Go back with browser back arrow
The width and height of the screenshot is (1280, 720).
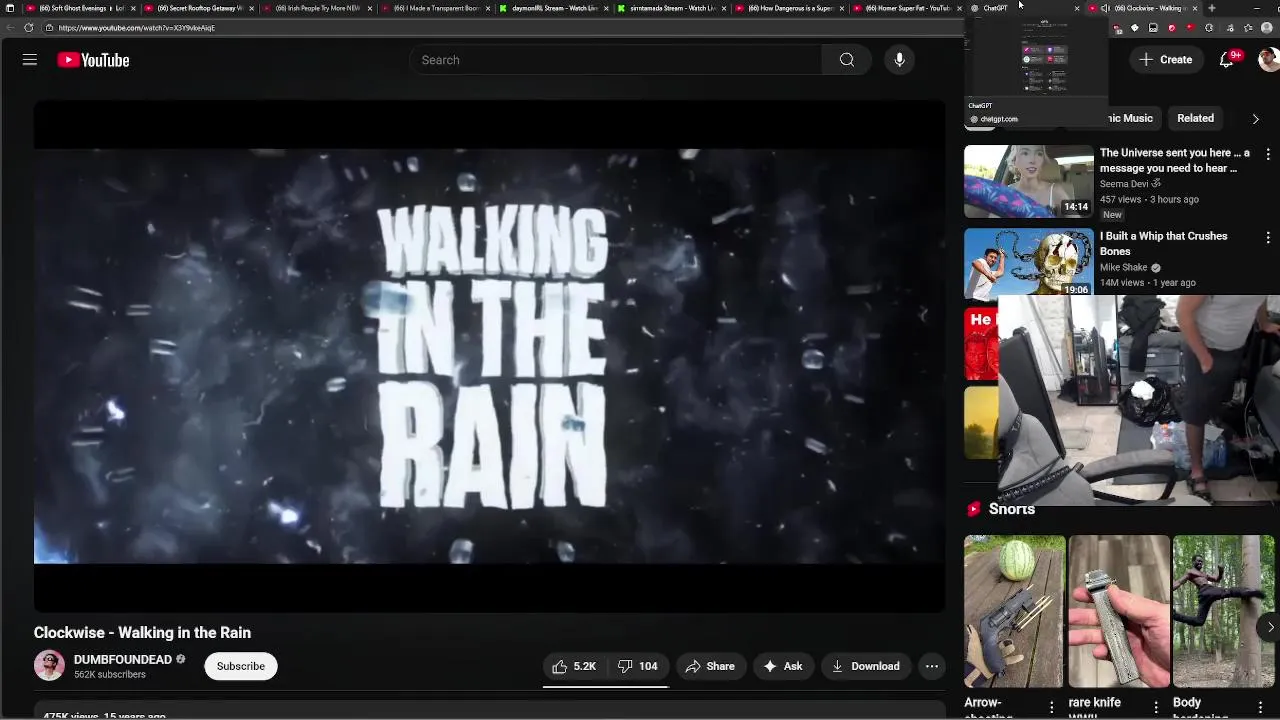[x=10, y=28]
